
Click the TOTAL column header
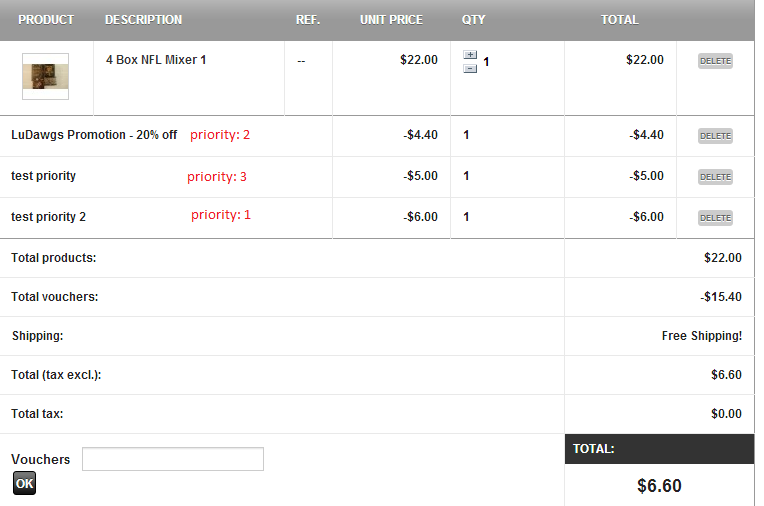[619, 20]
